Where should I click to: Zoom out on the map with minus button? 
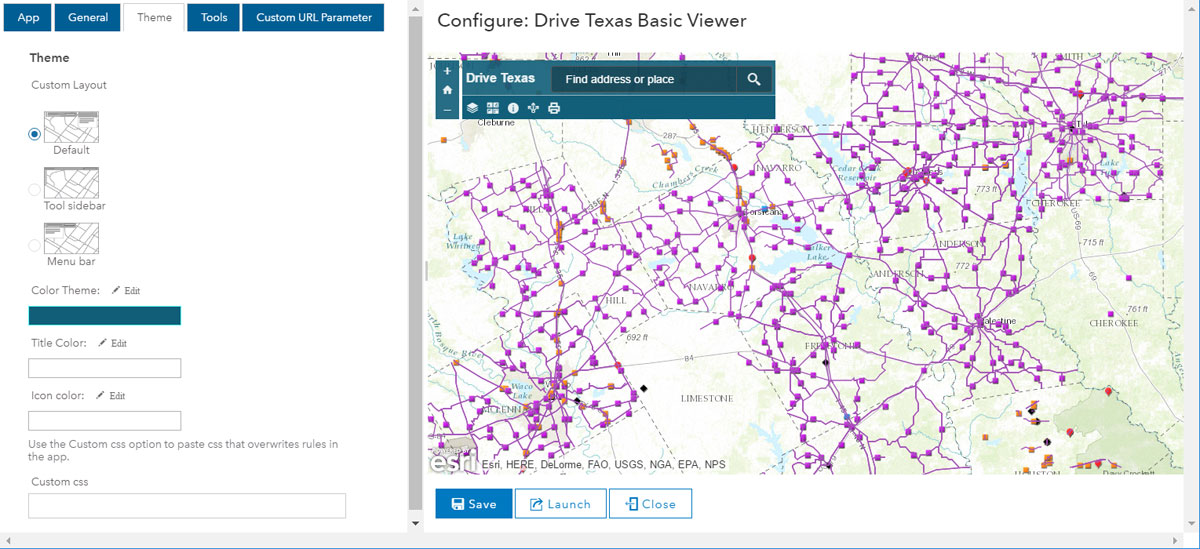[447, 109]
